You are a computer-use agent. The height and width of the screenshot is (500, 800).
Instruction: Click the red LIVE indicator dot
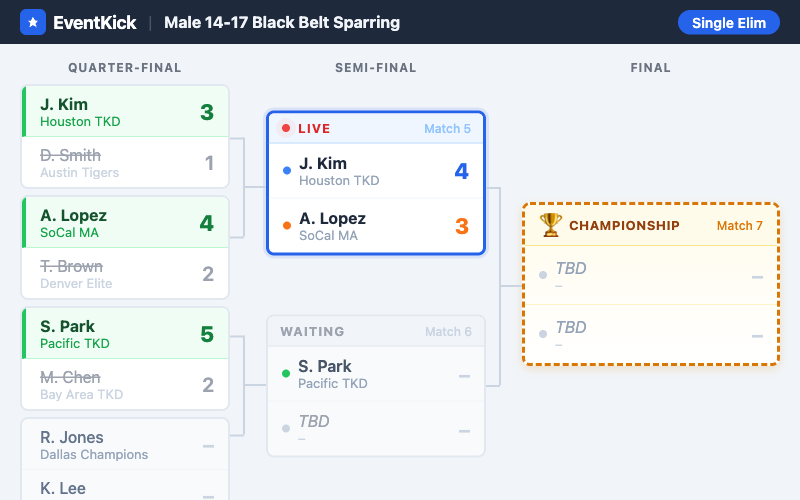285,128
